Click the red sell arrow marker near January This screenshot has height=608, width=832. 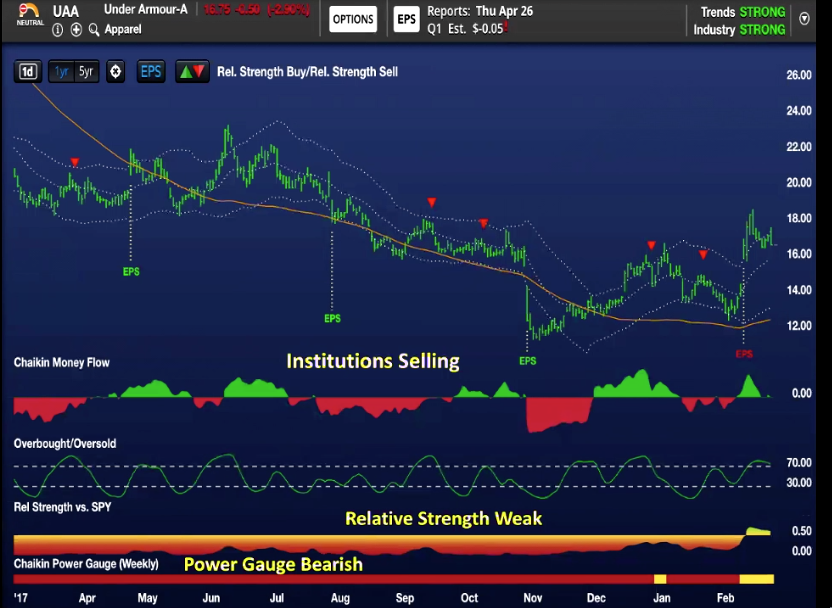[x=651, y=245]
